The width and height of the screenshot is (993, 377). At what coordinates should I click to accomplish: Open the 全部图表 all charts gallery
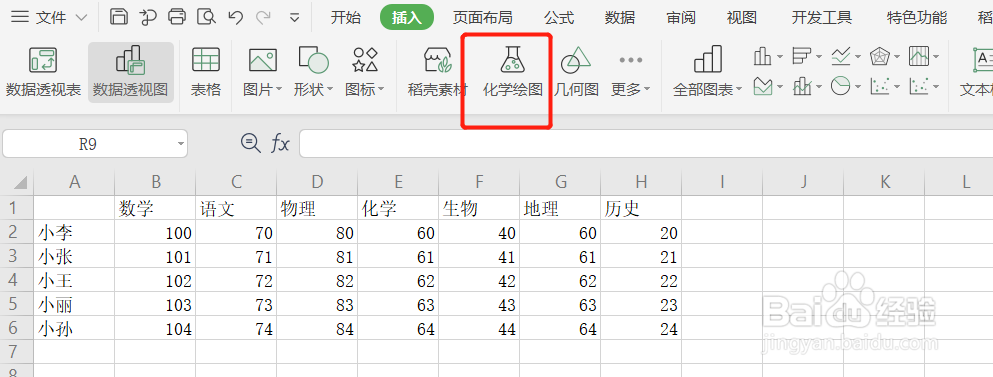(707, 72)
